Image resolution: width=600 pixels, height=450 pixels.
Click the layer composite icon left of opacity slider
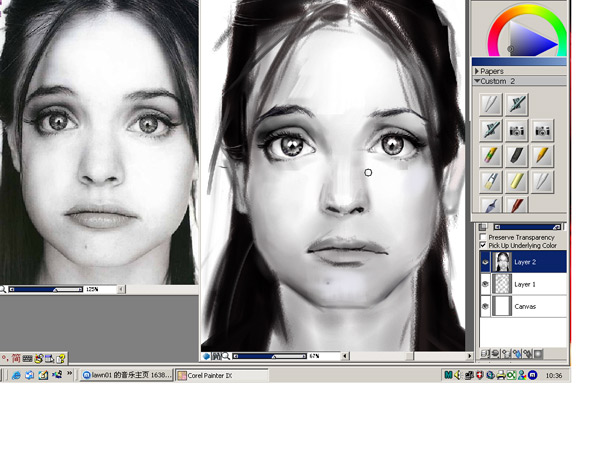click(x=483, y=227)
